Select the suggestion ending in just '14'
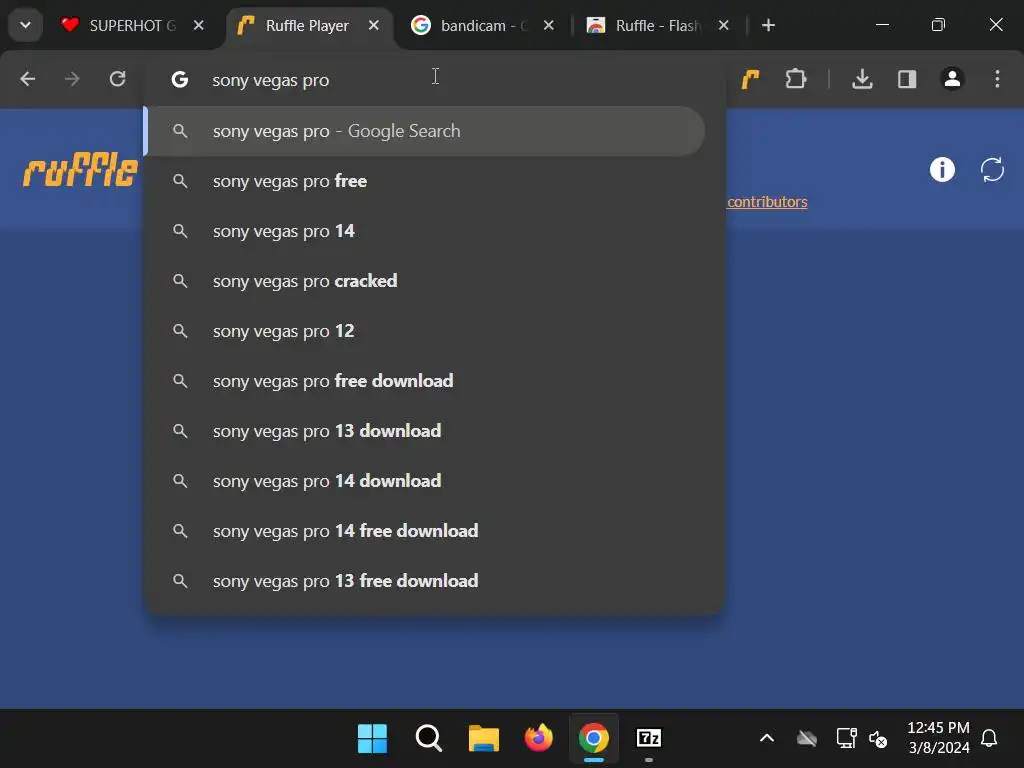Viewport: 1024px width, 768px height. pos(426,231)
